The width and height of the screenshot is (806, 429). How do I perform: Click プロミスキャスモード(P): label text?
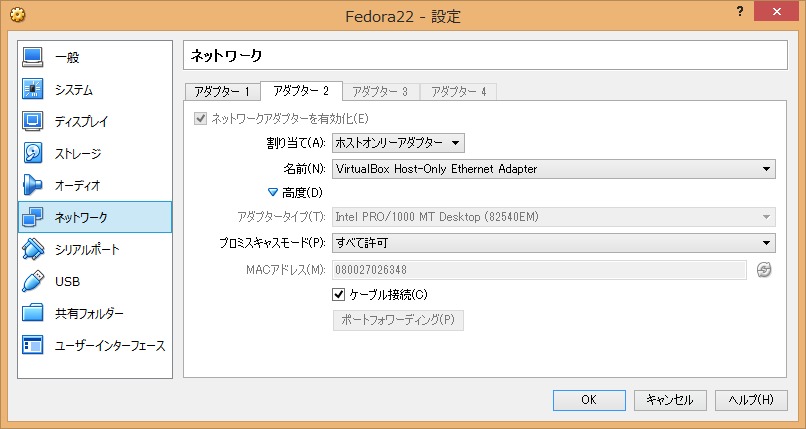pyautogui.click(x=272, y=243)
